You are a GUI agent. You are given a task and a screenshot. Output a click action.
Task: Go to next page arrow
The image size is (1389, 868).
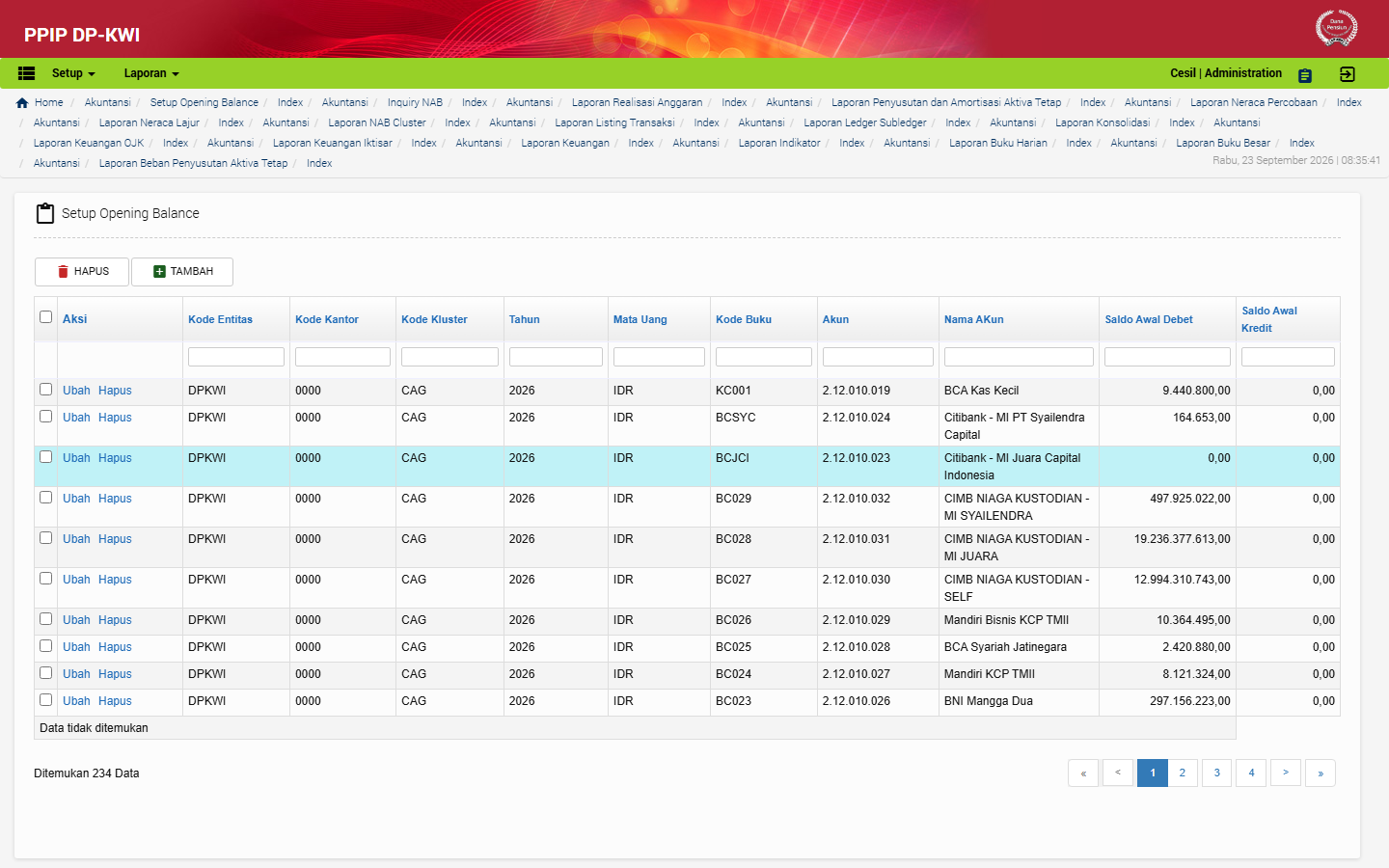1286,773
